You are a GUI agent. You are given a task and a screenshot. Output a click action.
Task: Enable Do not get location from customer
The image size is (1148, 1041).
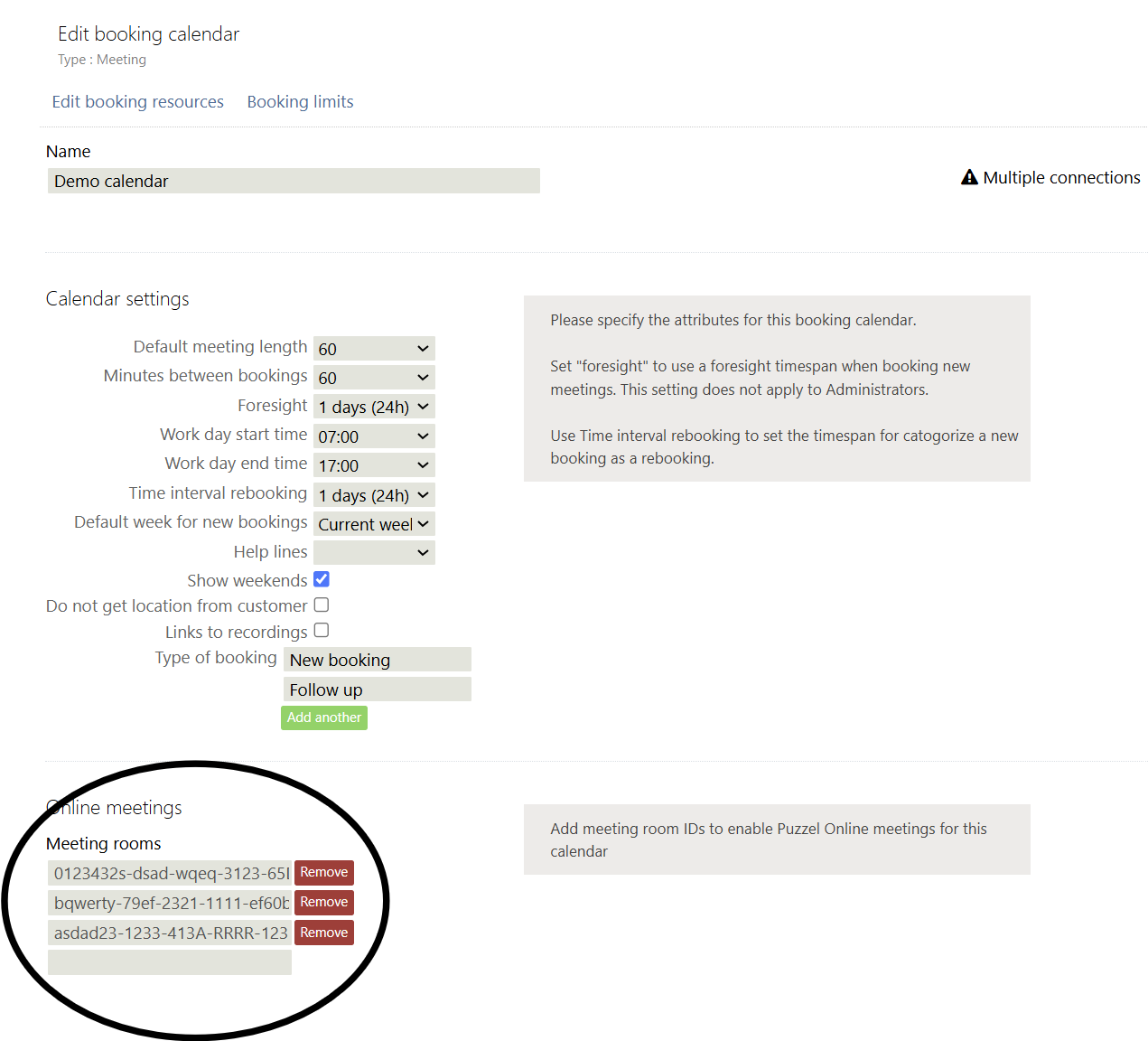tap(322, 605)
